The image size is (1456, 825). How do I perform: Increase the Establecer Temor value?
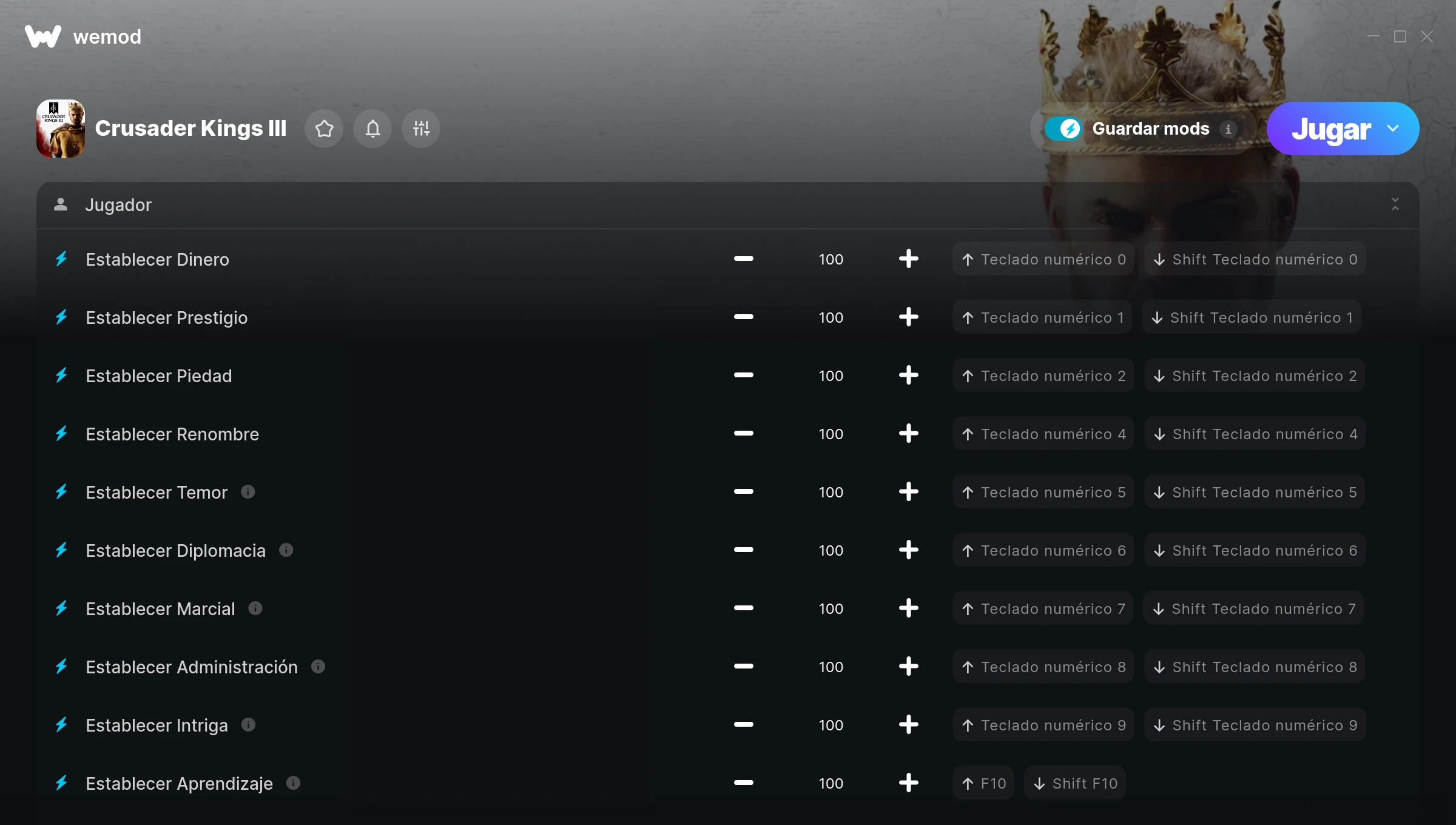click(x=908, y=492)
